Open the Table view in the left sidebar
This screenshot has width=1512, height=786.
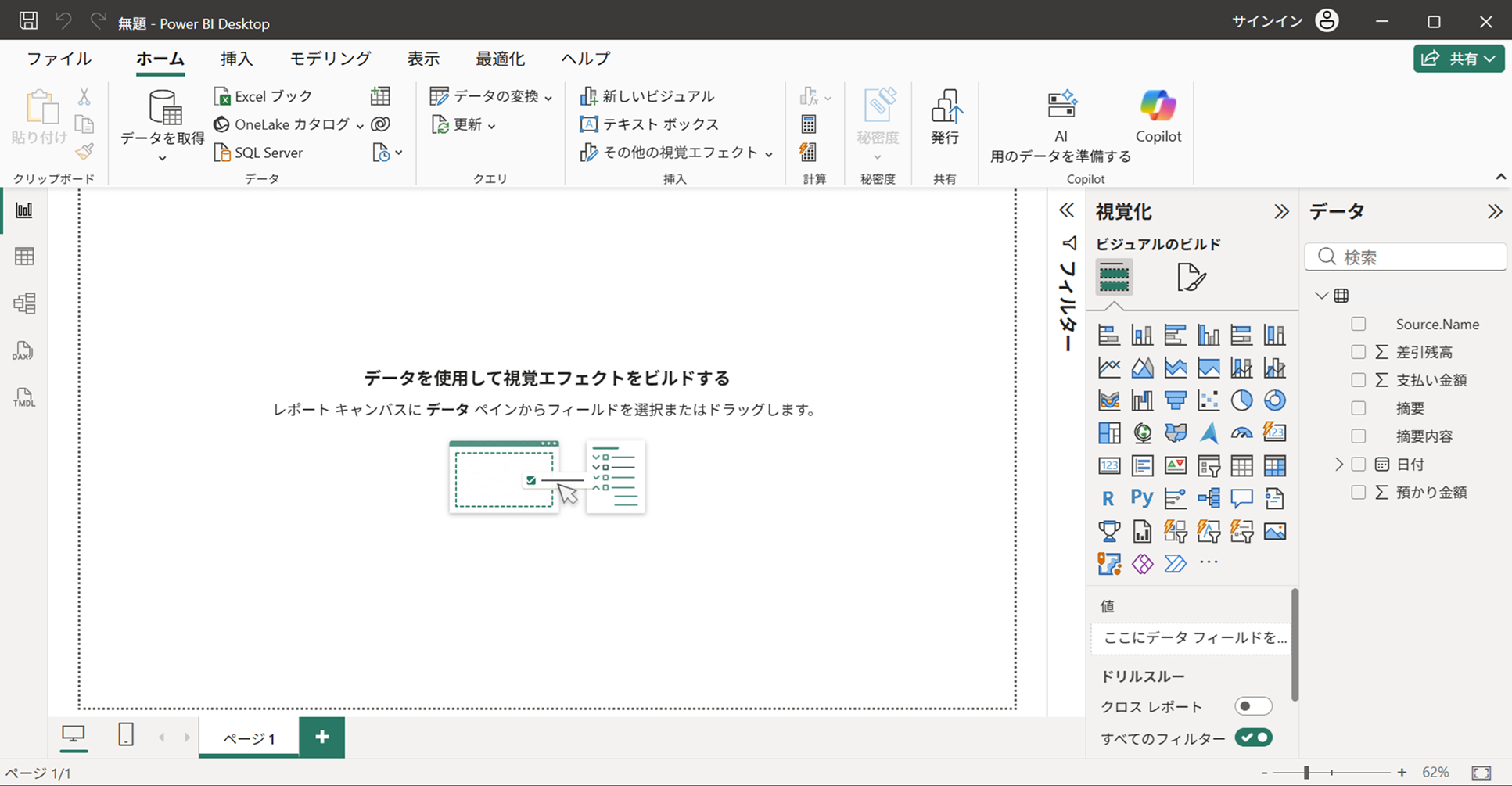point(24,256)
